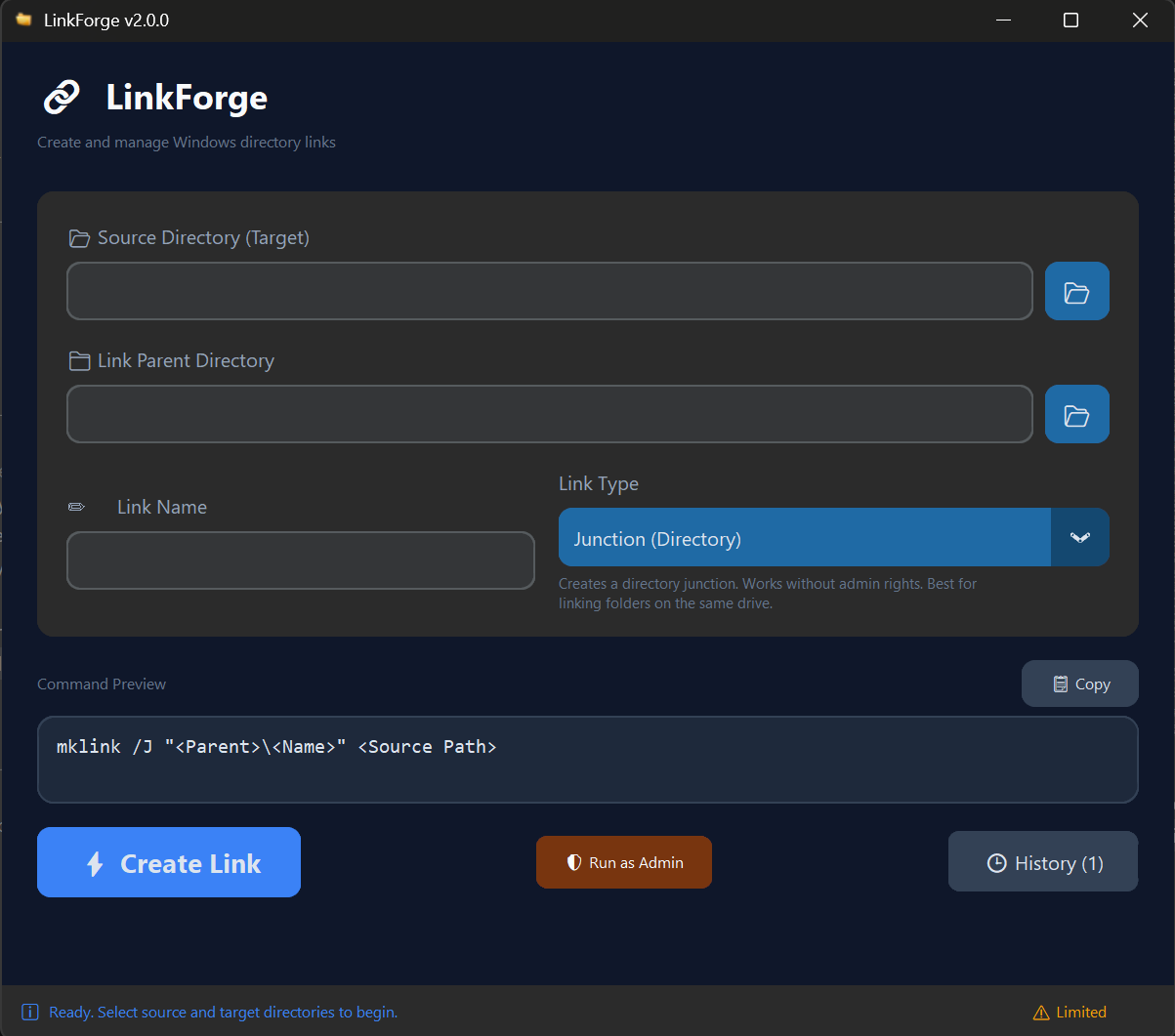
Task: Click the LinkForge heading text
Action: pos(187,98)
